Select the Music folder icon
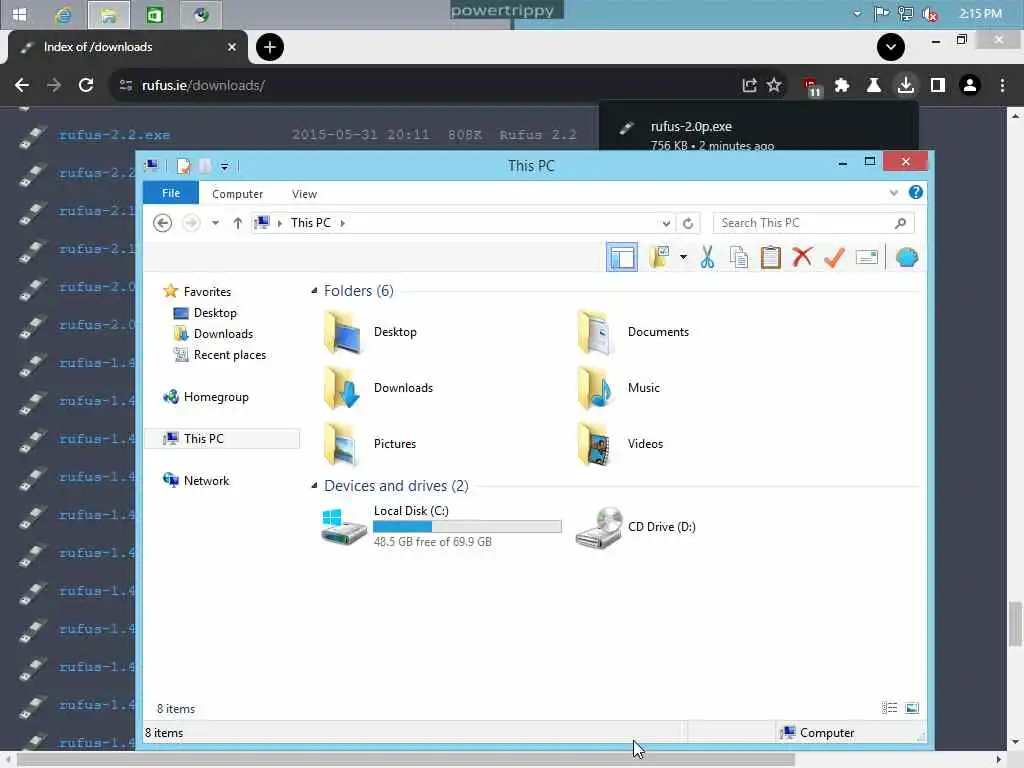The width and height of the screenshot is (1024, 768). (596, 388)
